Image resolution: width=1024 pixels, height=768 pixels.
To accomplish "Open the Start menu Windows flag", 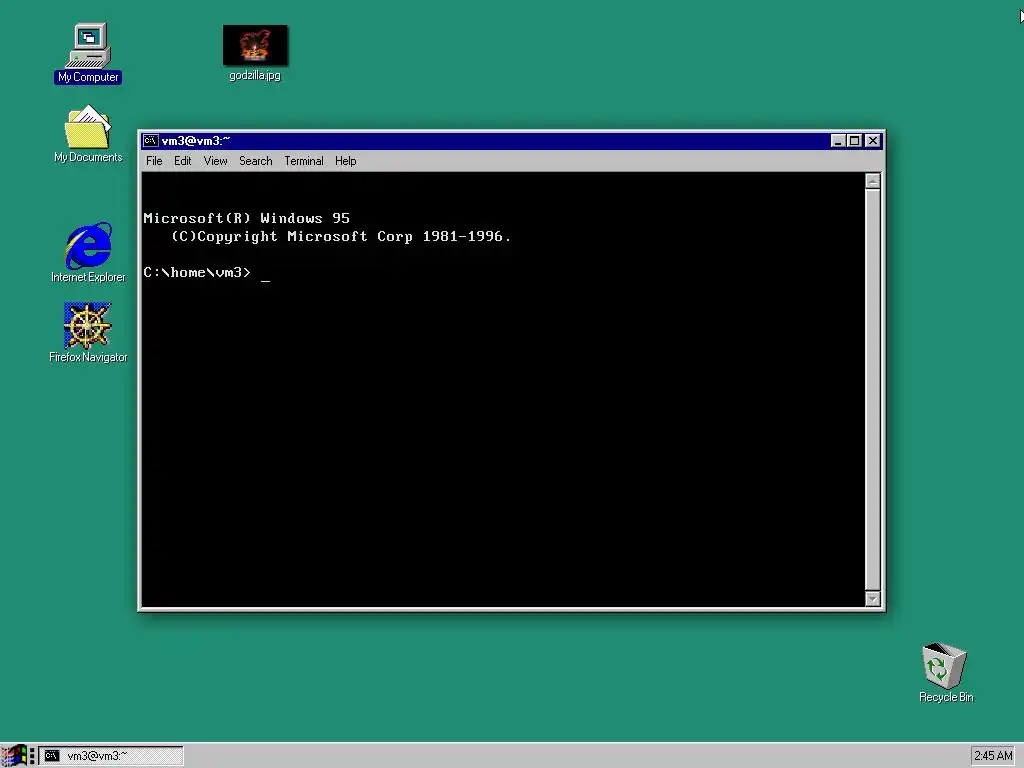I will (14, 756).
